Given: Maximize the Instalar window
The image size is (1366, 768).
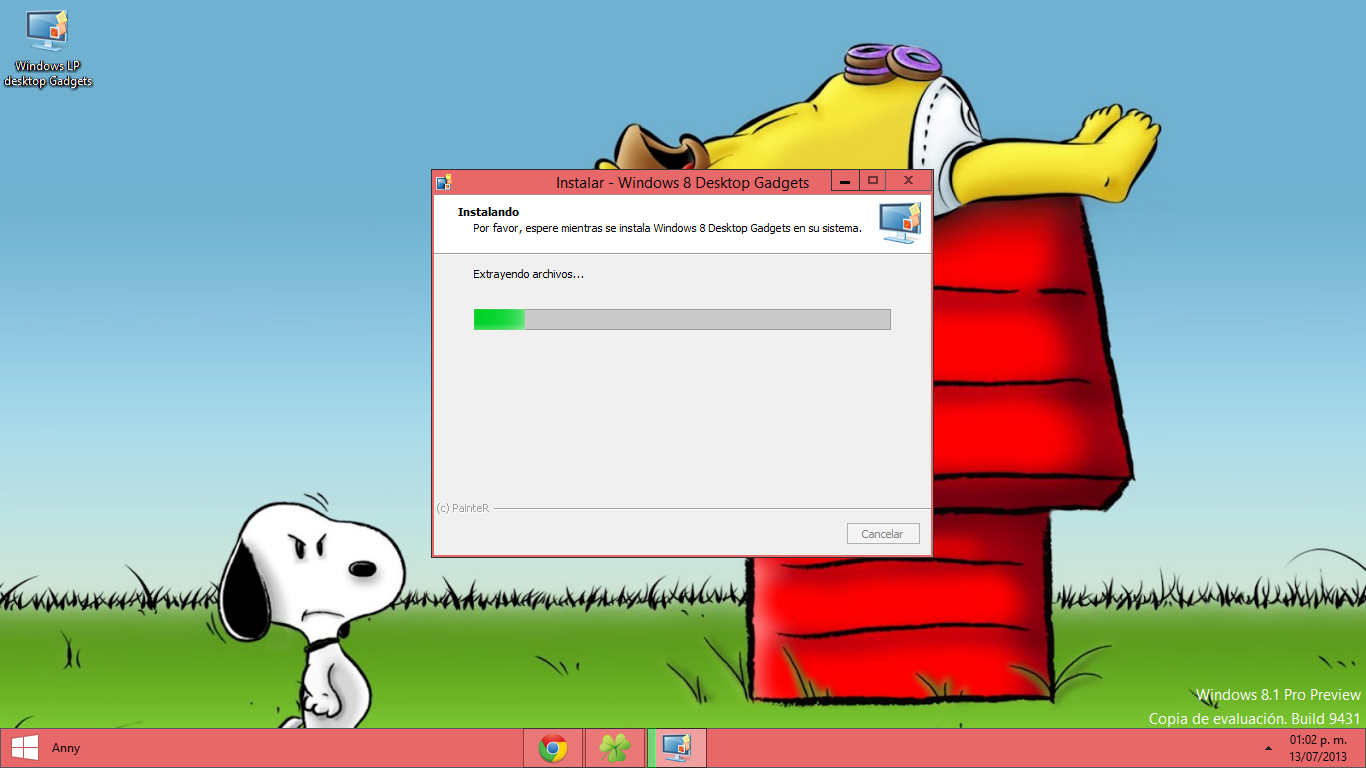Looking at the screenshot, I should pos(873,181).
